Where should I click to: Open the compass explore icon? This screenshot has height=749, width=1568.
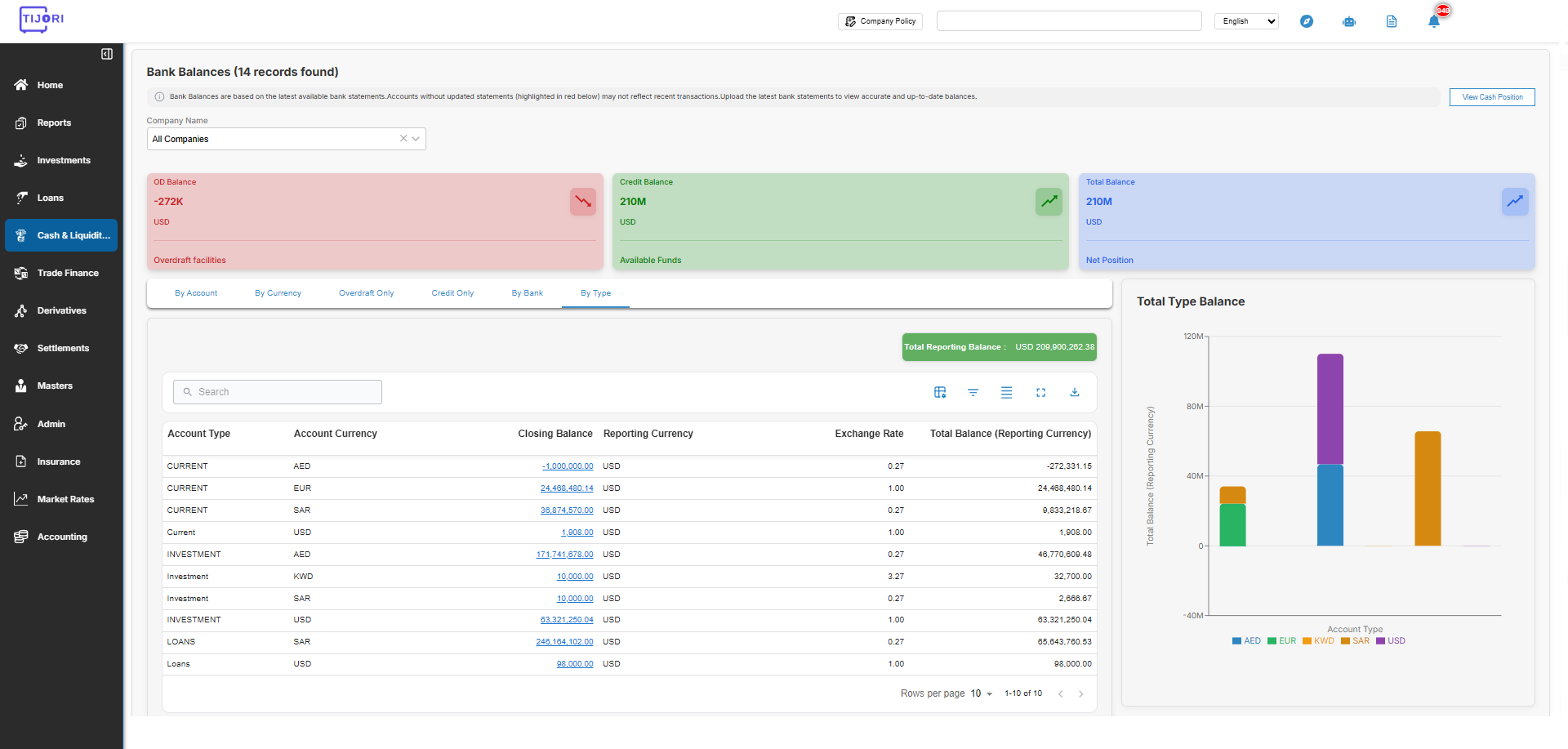tap(1307, 21)
